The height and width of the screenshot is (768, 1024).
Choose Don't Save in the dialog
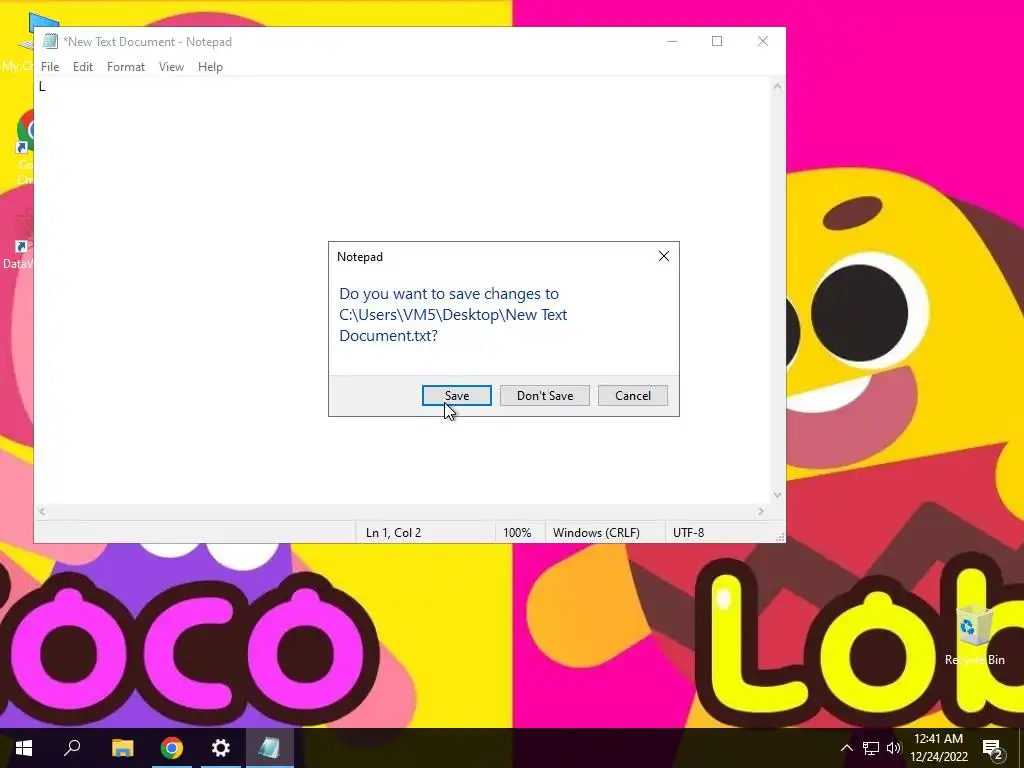point(545,395)
